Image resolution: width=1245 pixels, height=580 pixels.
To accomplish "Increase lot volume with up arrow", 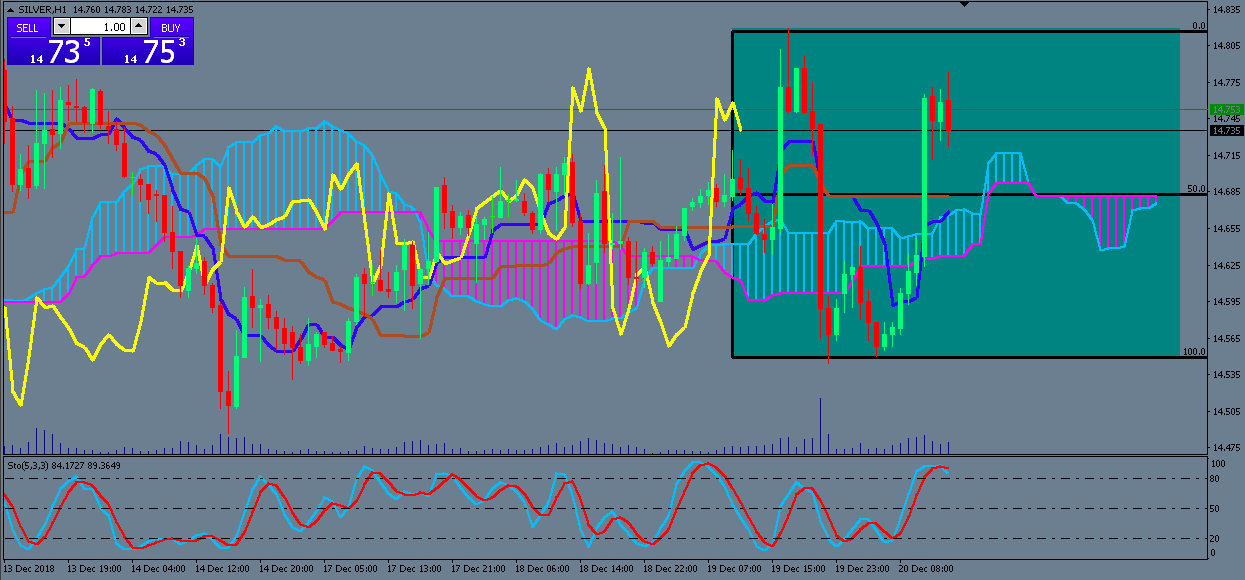I will click(138, 28).
